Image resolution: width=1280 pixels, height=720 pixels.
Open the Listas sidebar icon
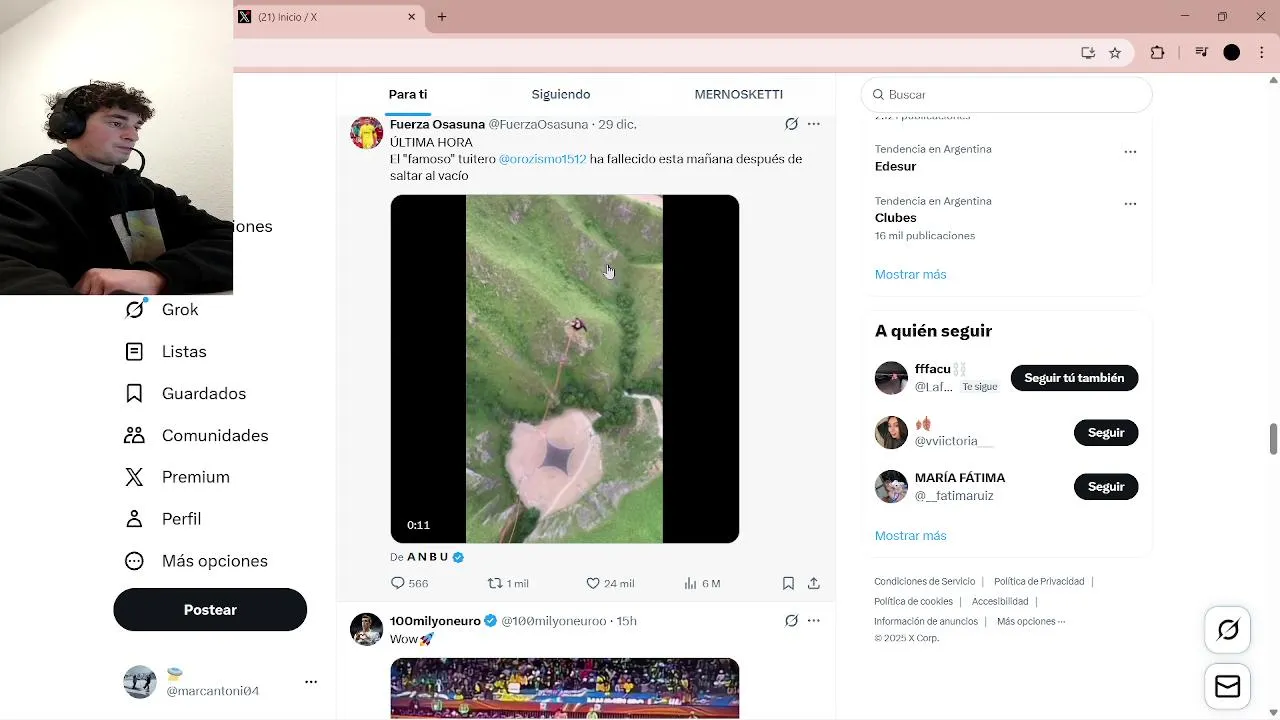point(134,351)
